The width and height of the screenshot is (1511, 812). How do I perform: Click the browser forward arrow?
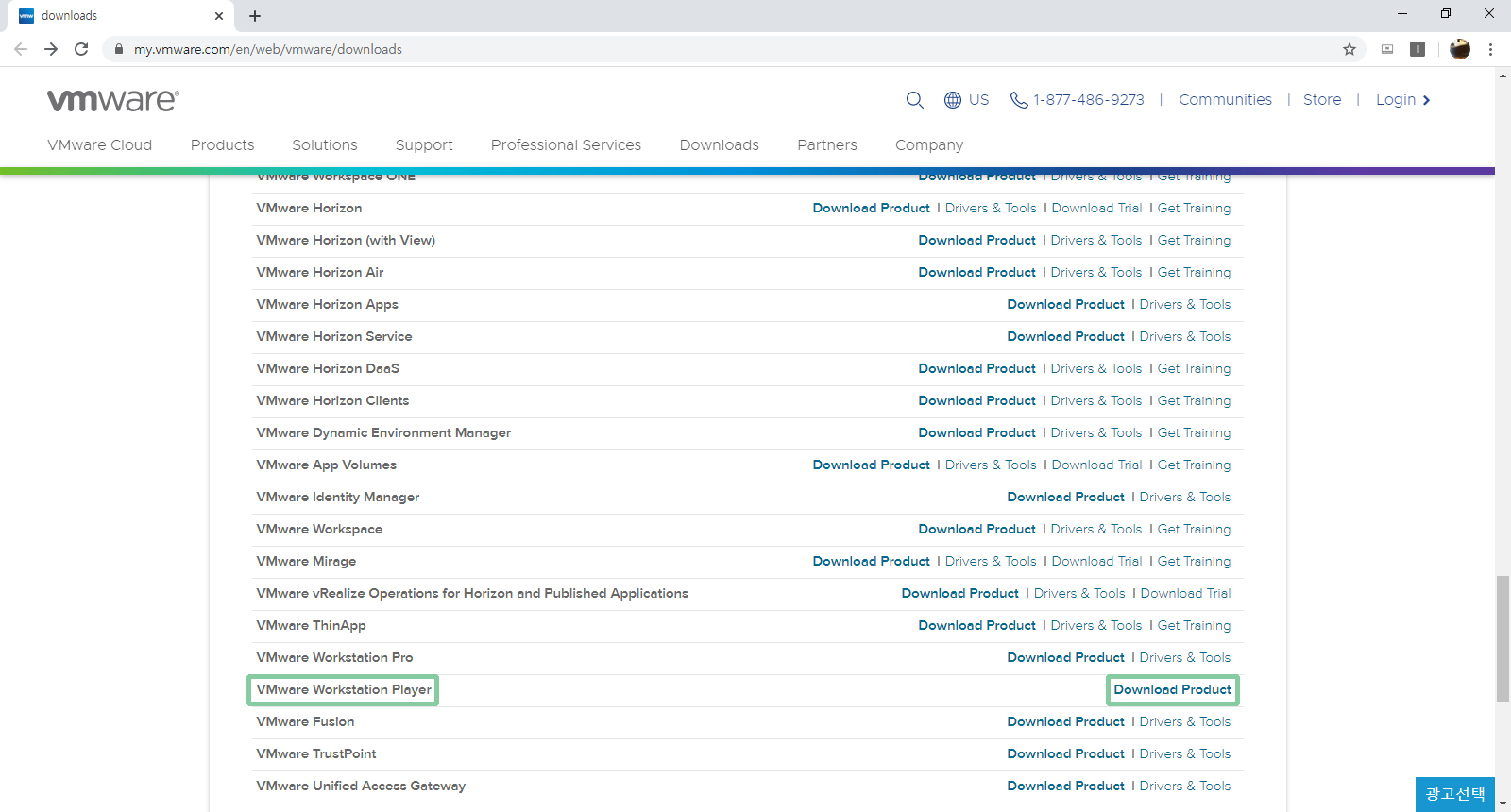pyautogui.click(x=51, y=49)
